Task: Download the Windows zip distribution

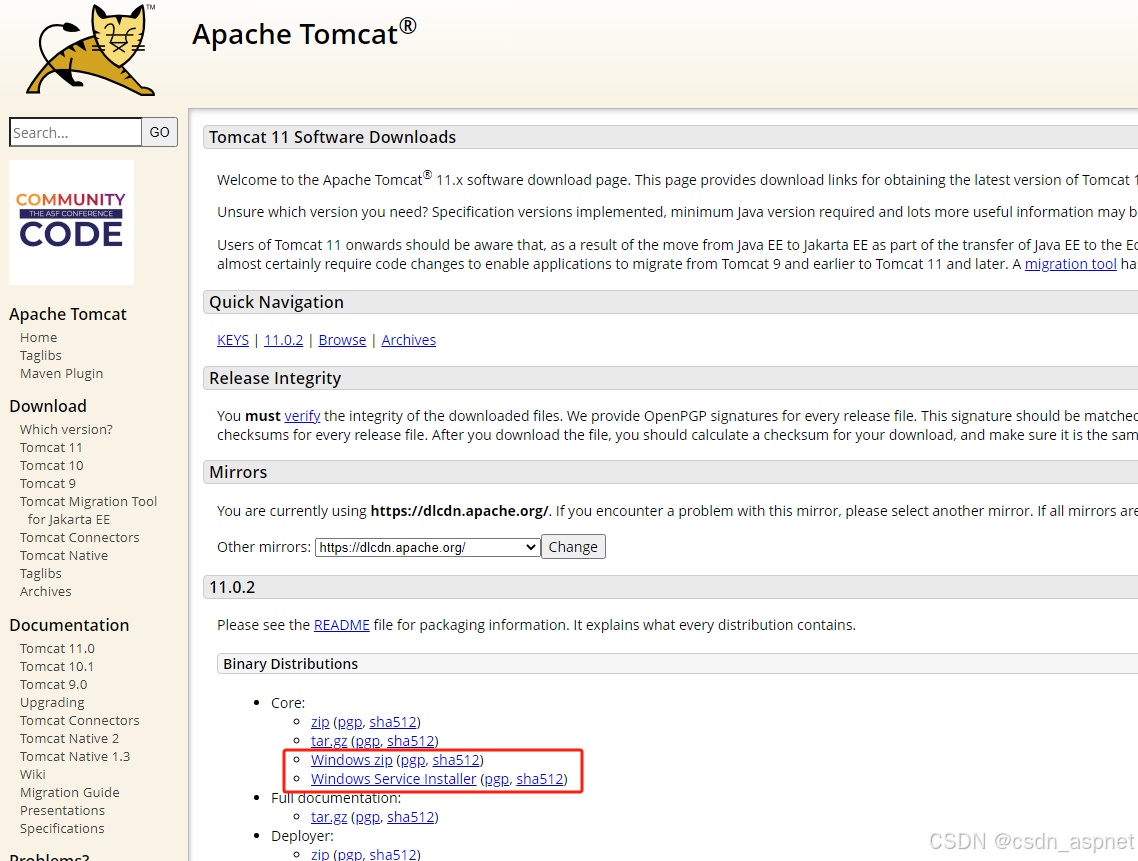Action: (352, 760)
